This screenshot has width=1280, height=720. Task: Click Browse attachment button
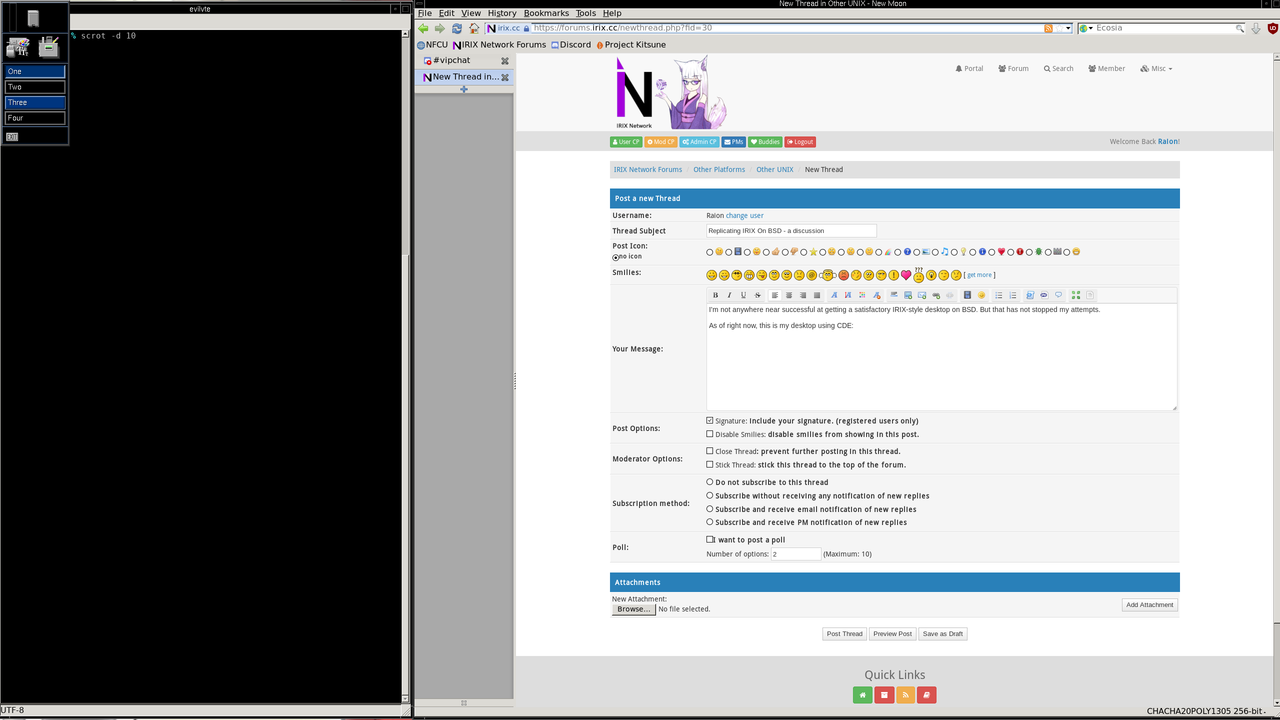pyautogui.click(x=634, y=609)
